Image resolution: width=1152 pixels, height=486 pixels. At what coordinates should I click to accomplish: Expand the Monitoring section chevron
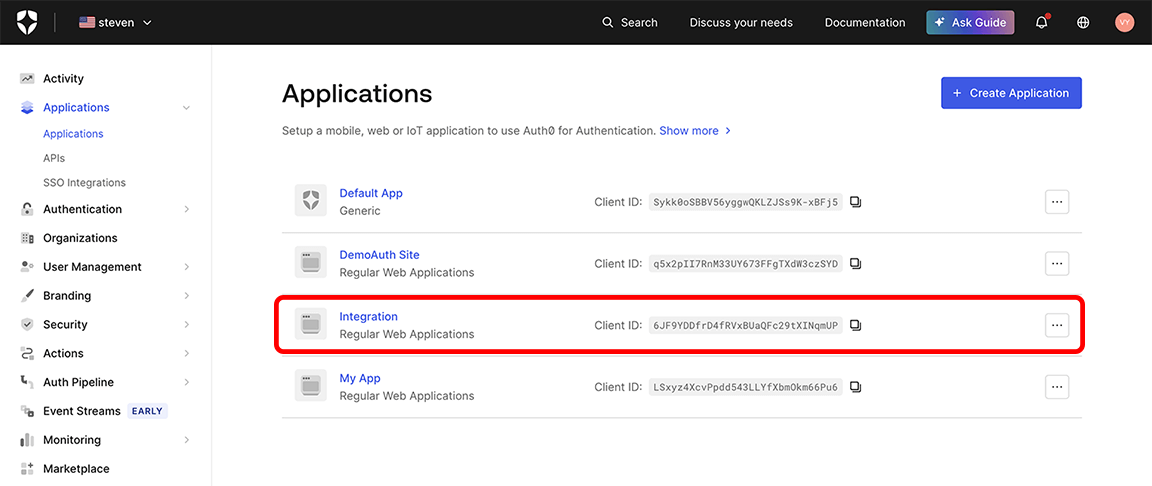coord(187,440)
